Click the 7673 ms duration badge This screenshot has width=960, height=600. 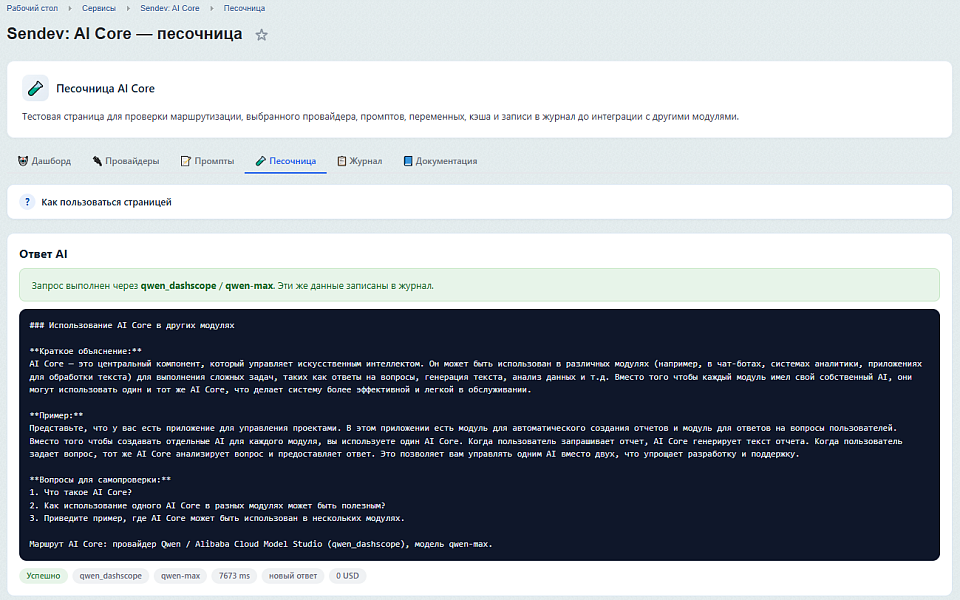pos(234,576)
